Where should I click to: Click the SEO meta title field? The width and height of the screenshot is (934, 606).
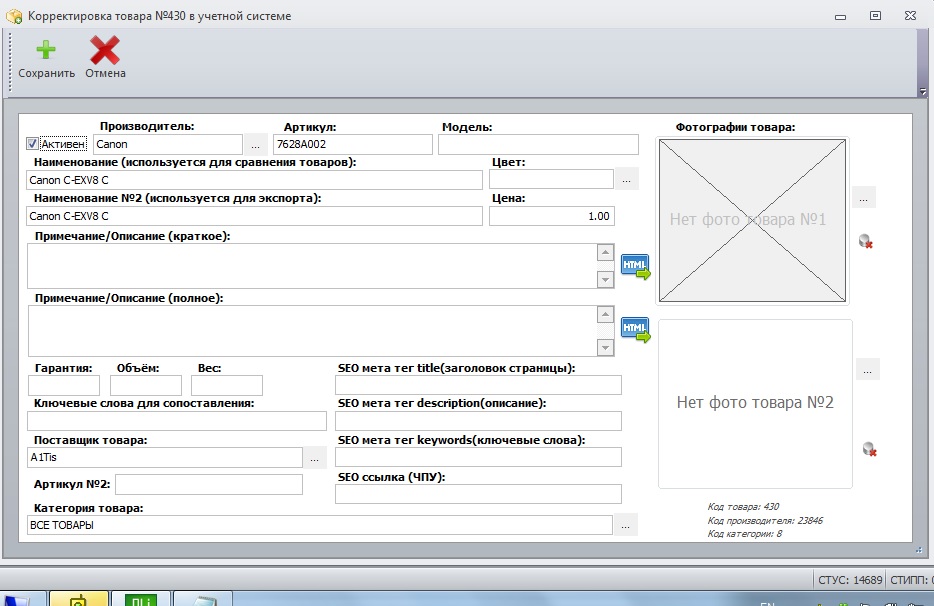(478, 385)
